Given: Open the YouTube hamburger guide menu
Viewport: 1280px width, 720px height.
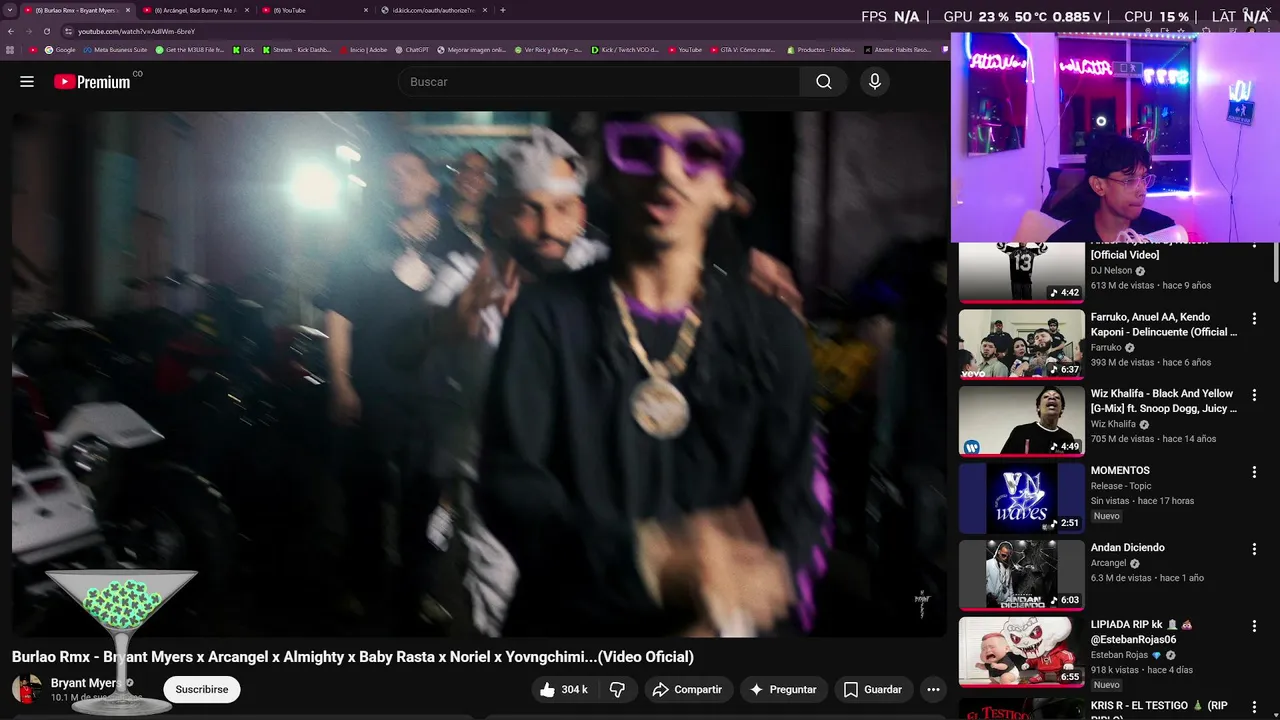Looking at the screenshot, I should (x=27, y=82).
